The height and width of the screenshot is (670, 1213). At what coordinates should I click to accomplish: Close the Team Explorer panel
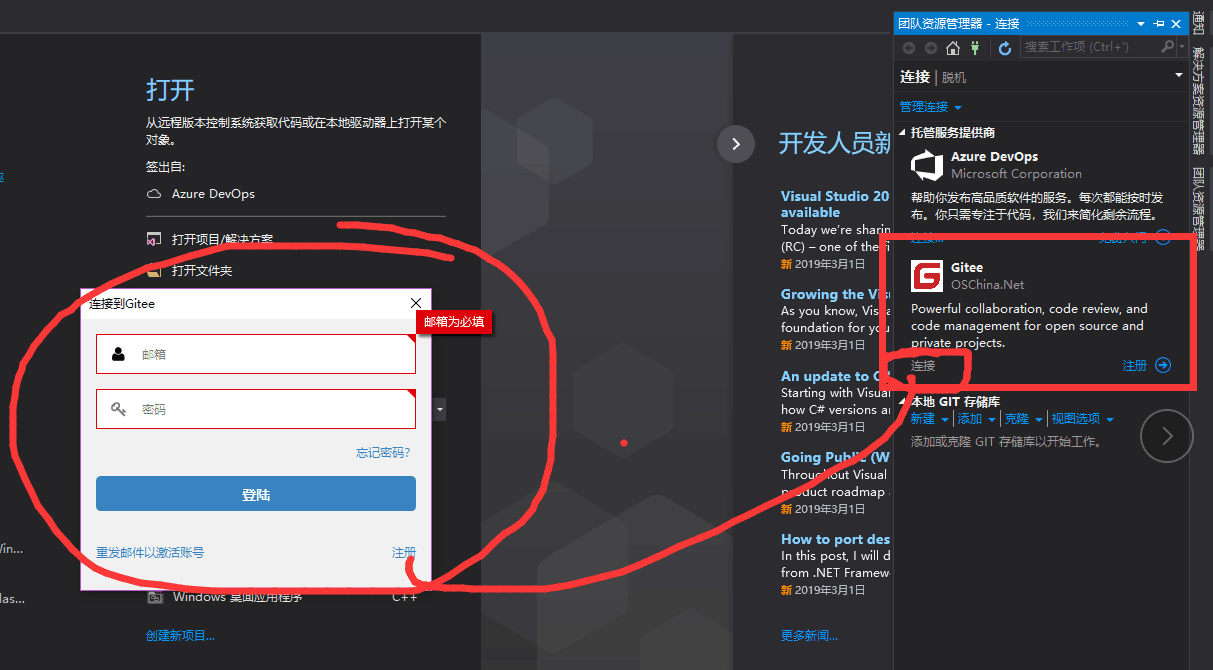[x=1176, y=23]
